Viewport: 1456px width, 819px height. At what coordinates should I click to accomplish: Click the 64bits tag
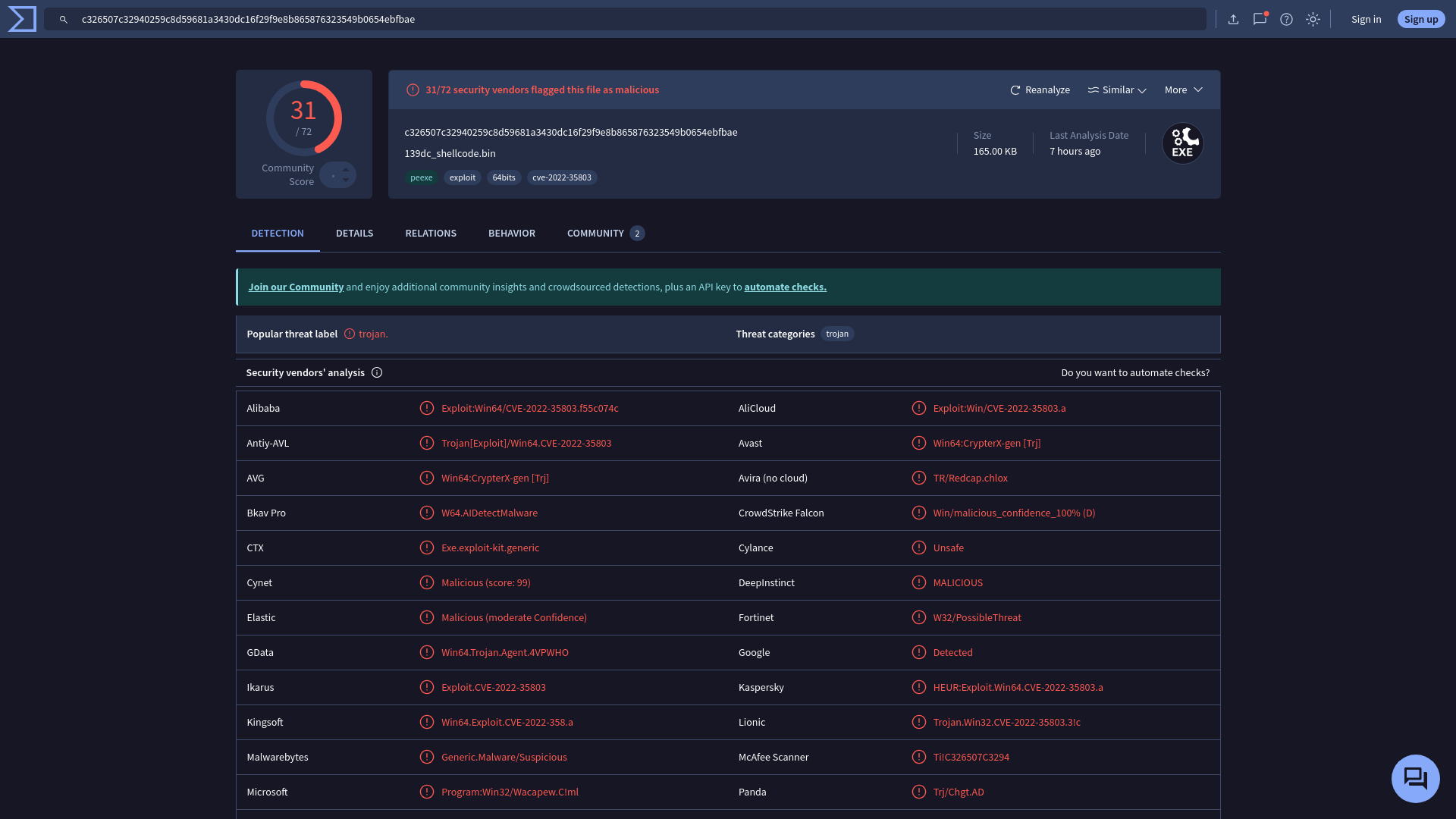[x=504, y=178]
